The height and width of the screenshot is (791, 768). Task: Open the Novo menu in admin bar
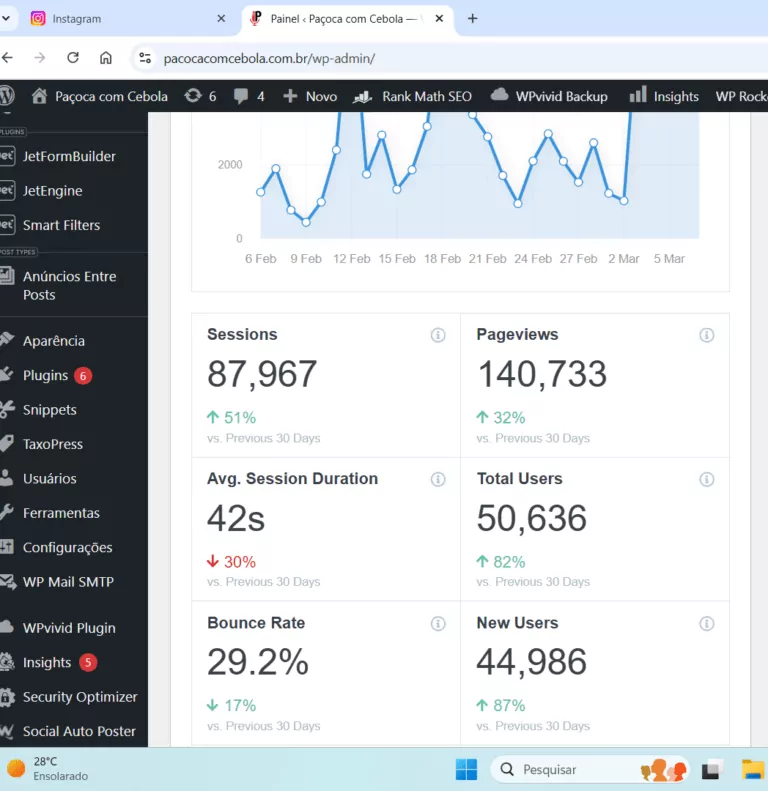coord(310,96)
